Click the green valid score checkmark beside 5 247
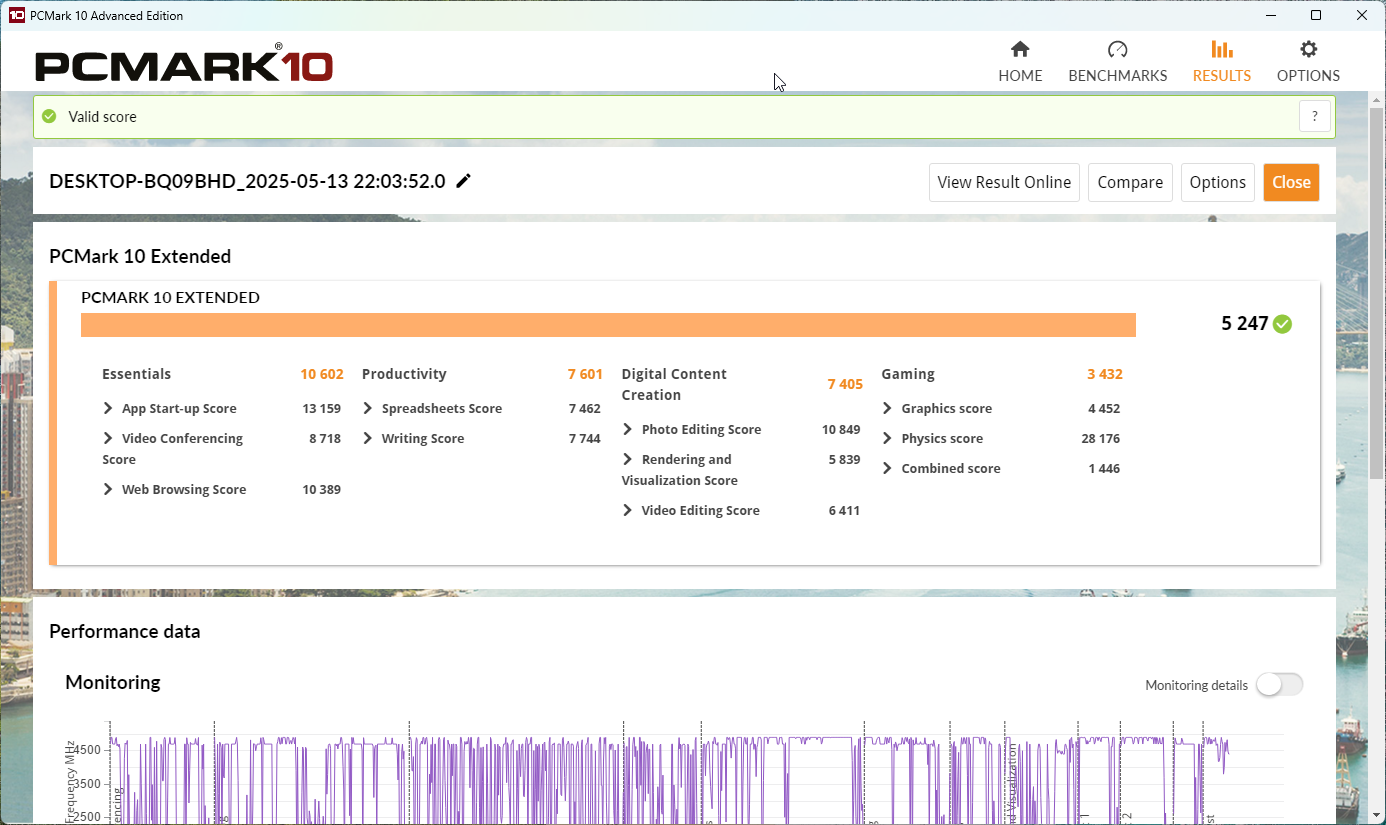 pos(1282,324)
